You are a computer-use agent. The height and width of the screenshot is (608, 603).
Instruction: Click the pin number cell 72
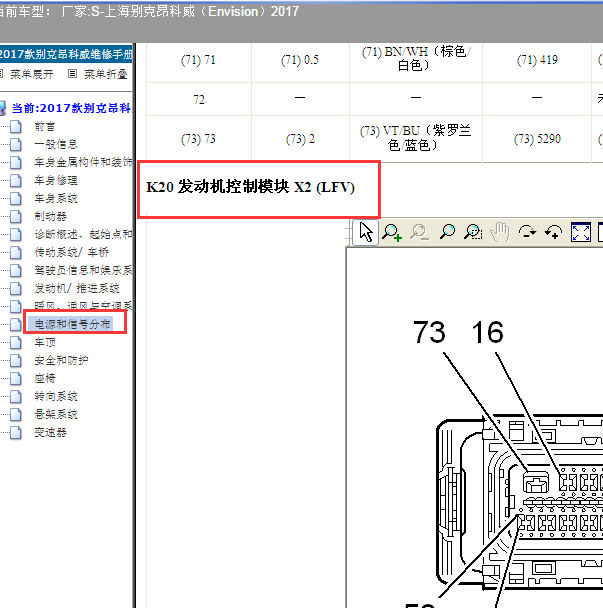pos(199,100)
